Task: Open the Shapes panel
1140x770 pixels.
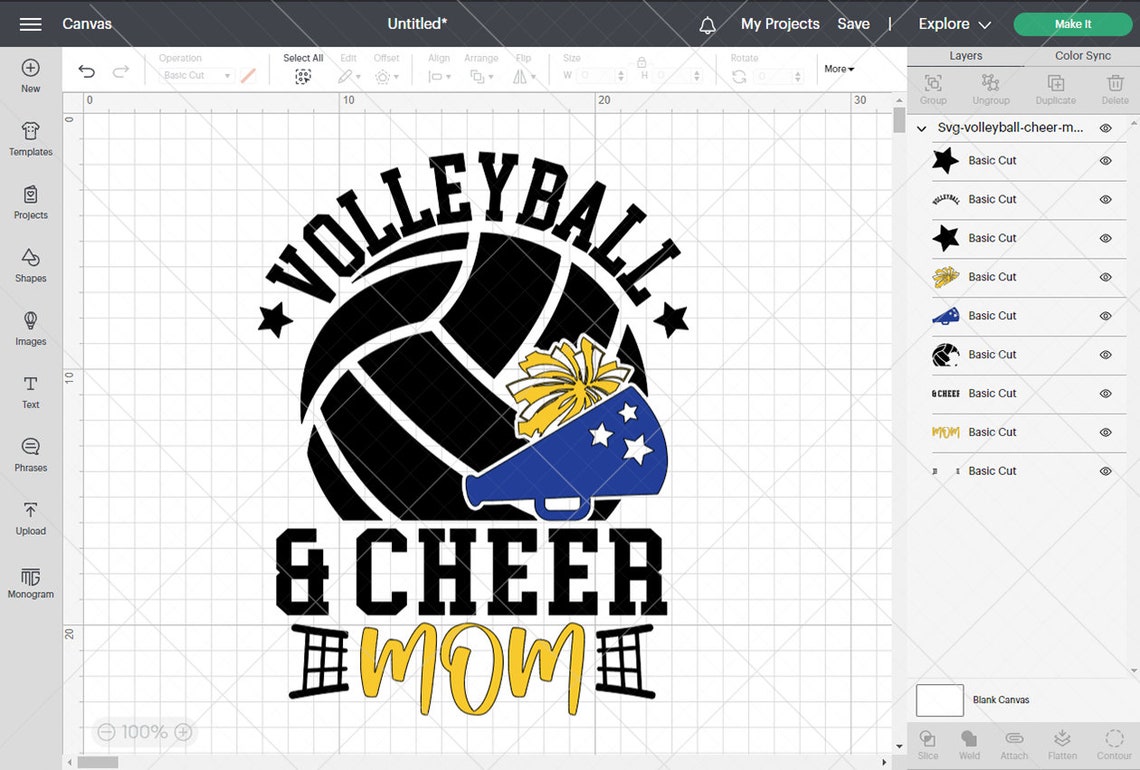Action: pyautogui.click(x=30, y=265)
